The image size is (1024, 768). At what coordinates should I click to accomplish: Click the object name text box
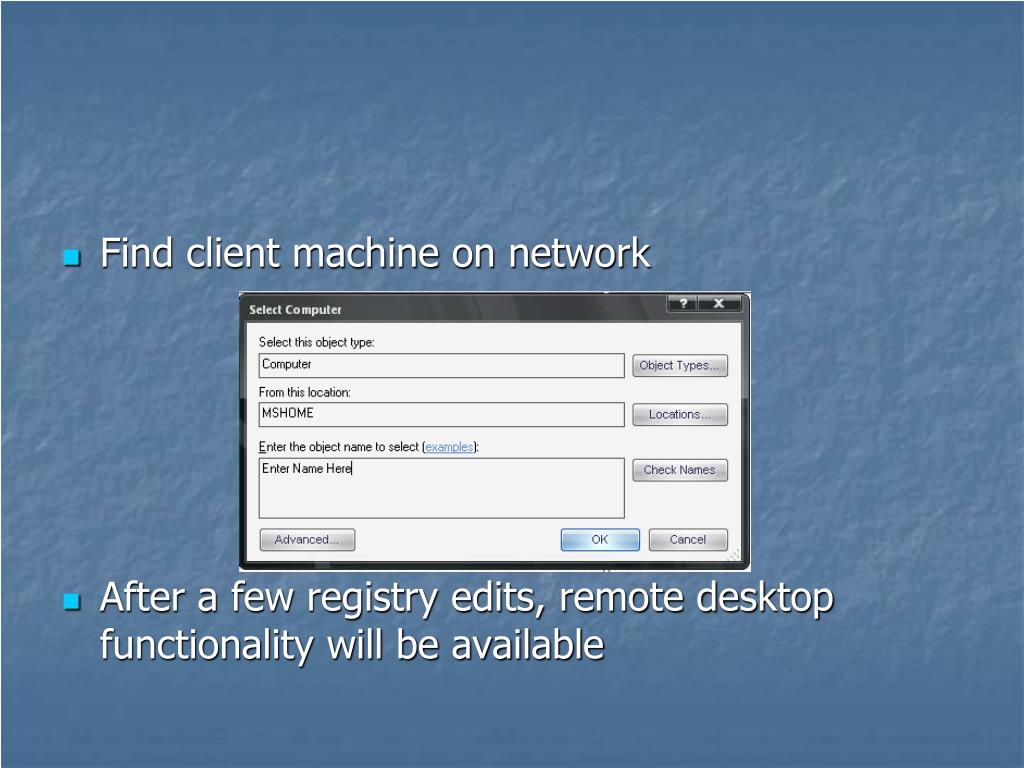[441, 488]
